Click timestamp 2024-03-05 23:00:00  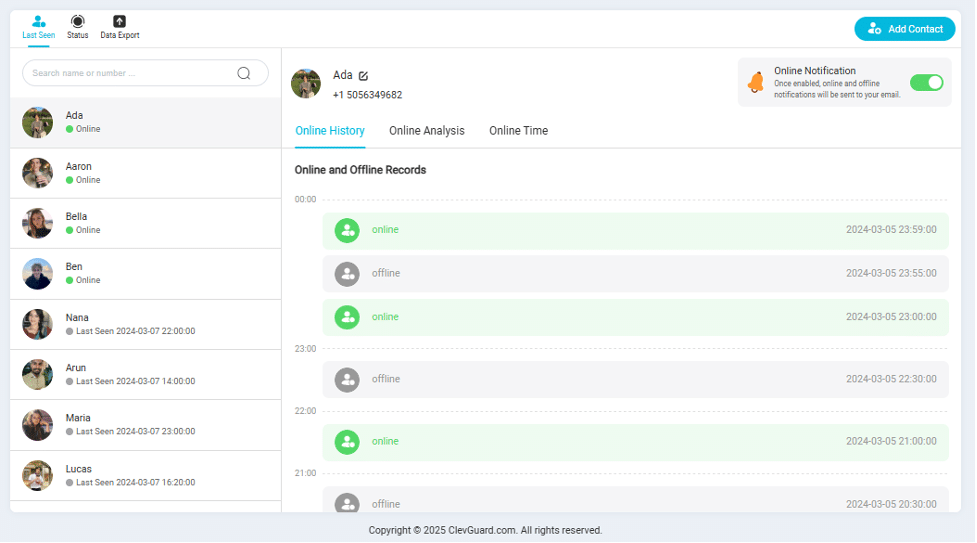tap(891, 317)
